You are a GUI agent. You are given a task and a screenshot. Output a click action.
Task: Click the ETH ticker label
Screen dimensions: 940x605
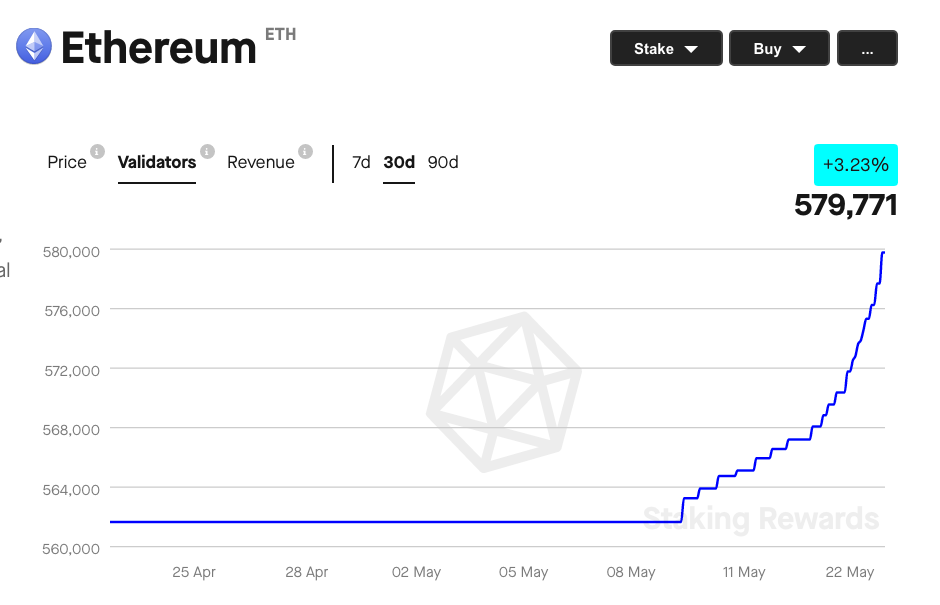pyautogui.click(x=280, y=35)
